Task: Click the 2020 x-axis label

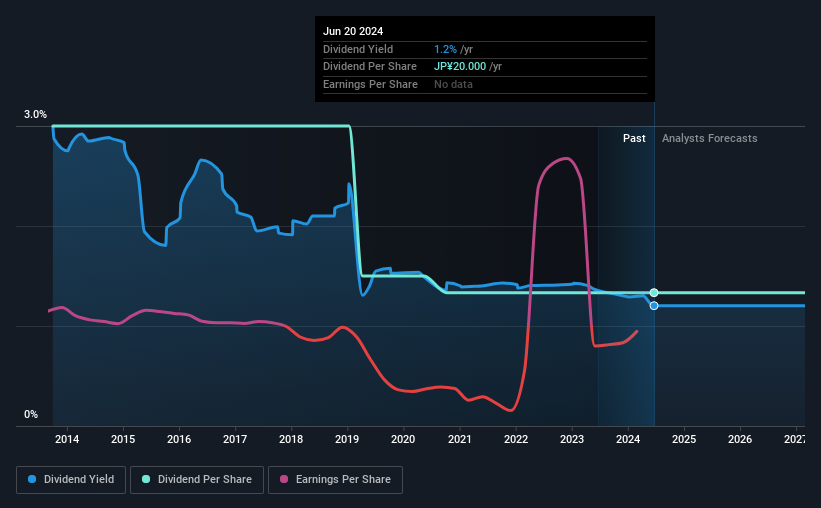Action: click(x=403, y=439)
